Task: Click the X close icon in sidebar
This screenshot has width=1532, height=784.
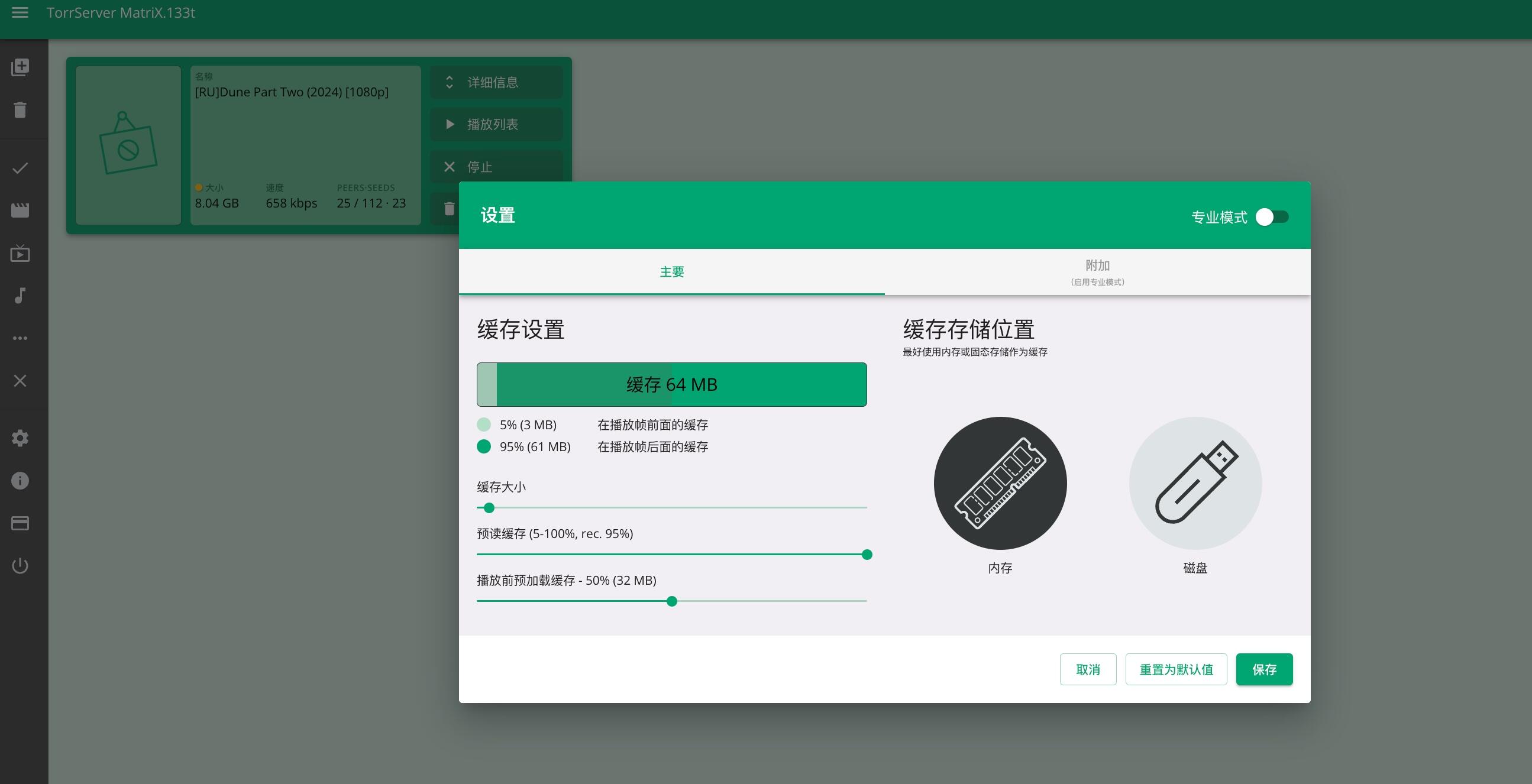Action: point(20,381)
